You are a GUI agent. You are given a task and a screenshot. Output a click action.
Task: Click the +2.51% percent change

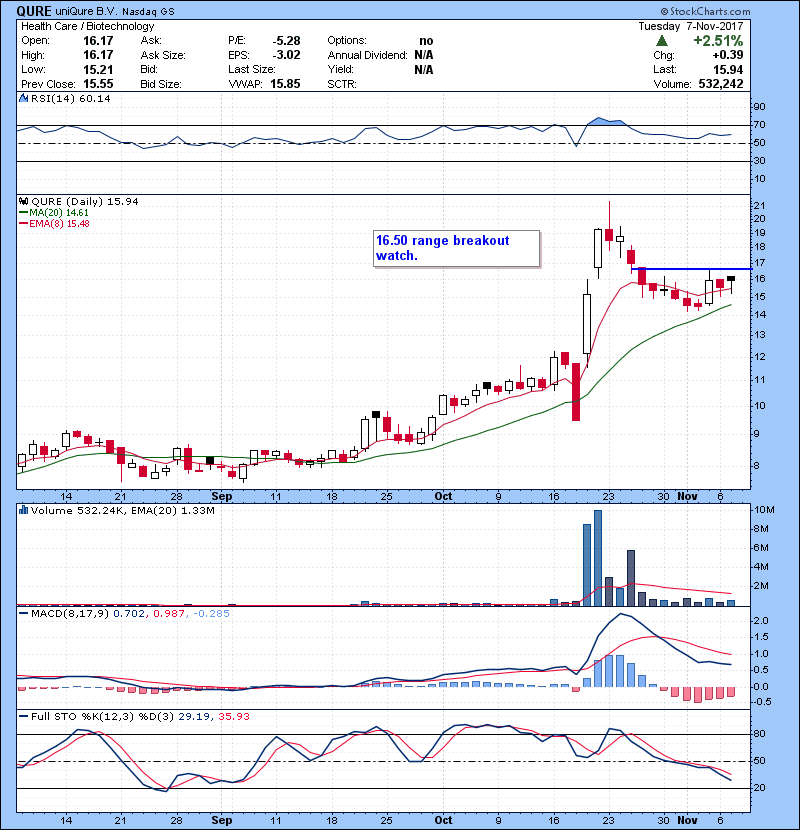tap(718, 41)
